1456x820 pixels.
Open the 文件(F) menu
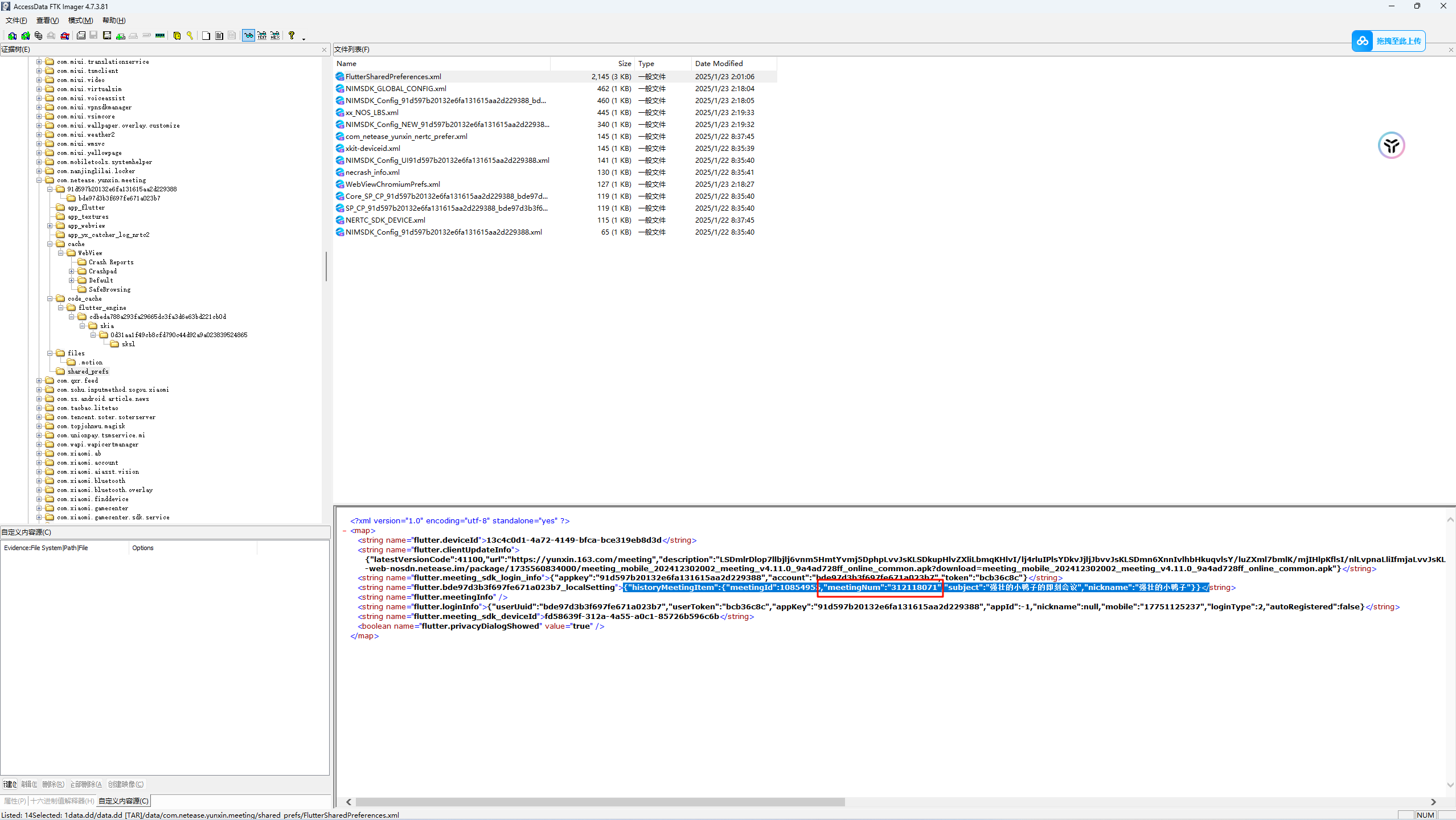16,20
